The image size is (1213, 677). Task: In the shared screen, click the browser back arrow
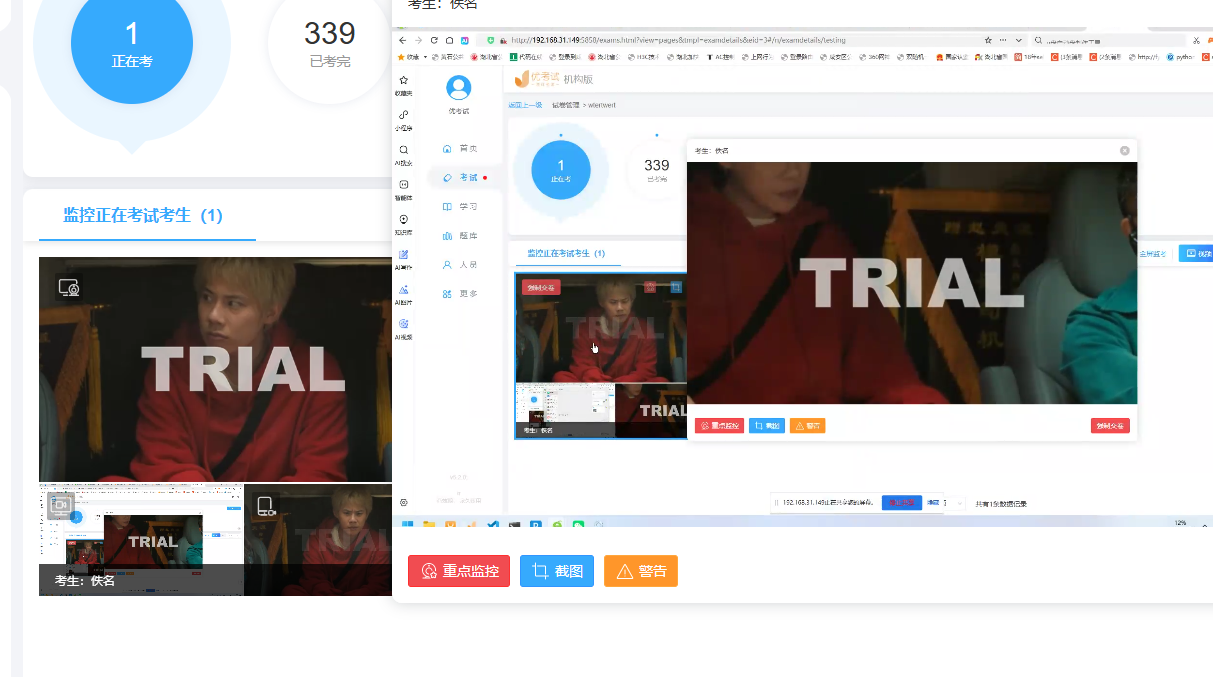402,40
